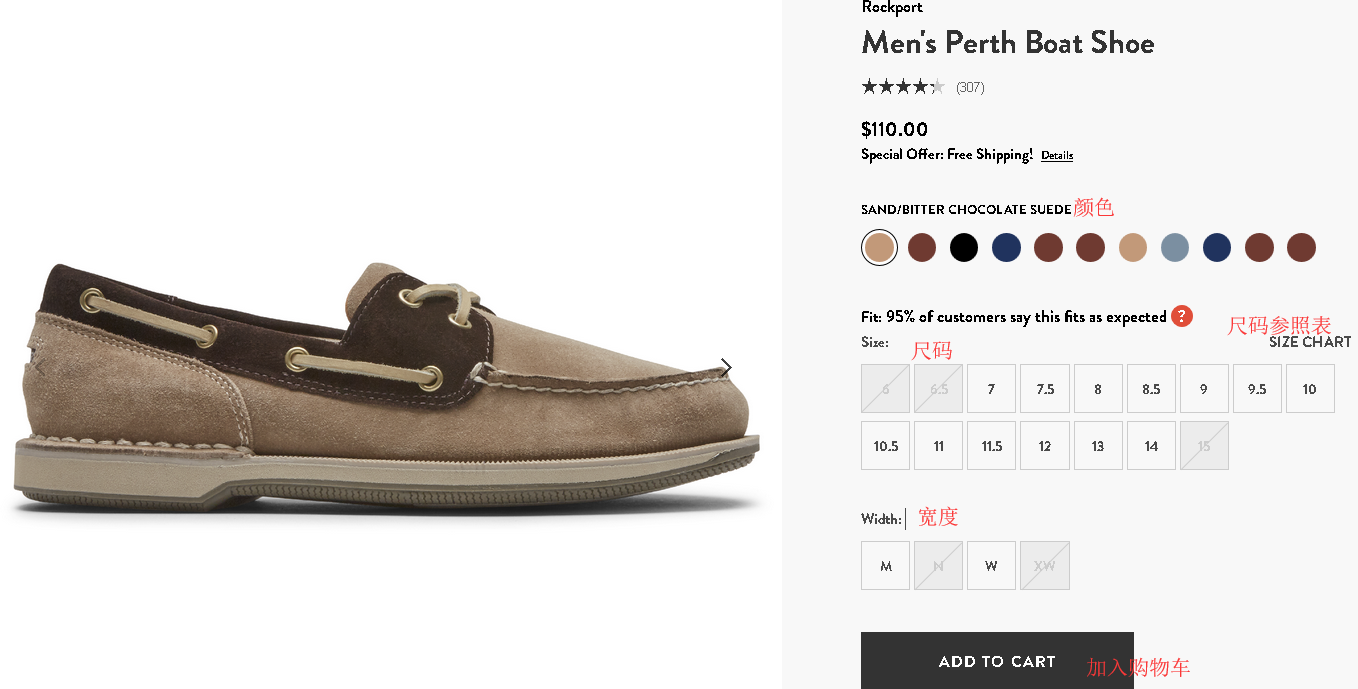Select width W
Viewport: 1358px width, 689px height.
991,566
